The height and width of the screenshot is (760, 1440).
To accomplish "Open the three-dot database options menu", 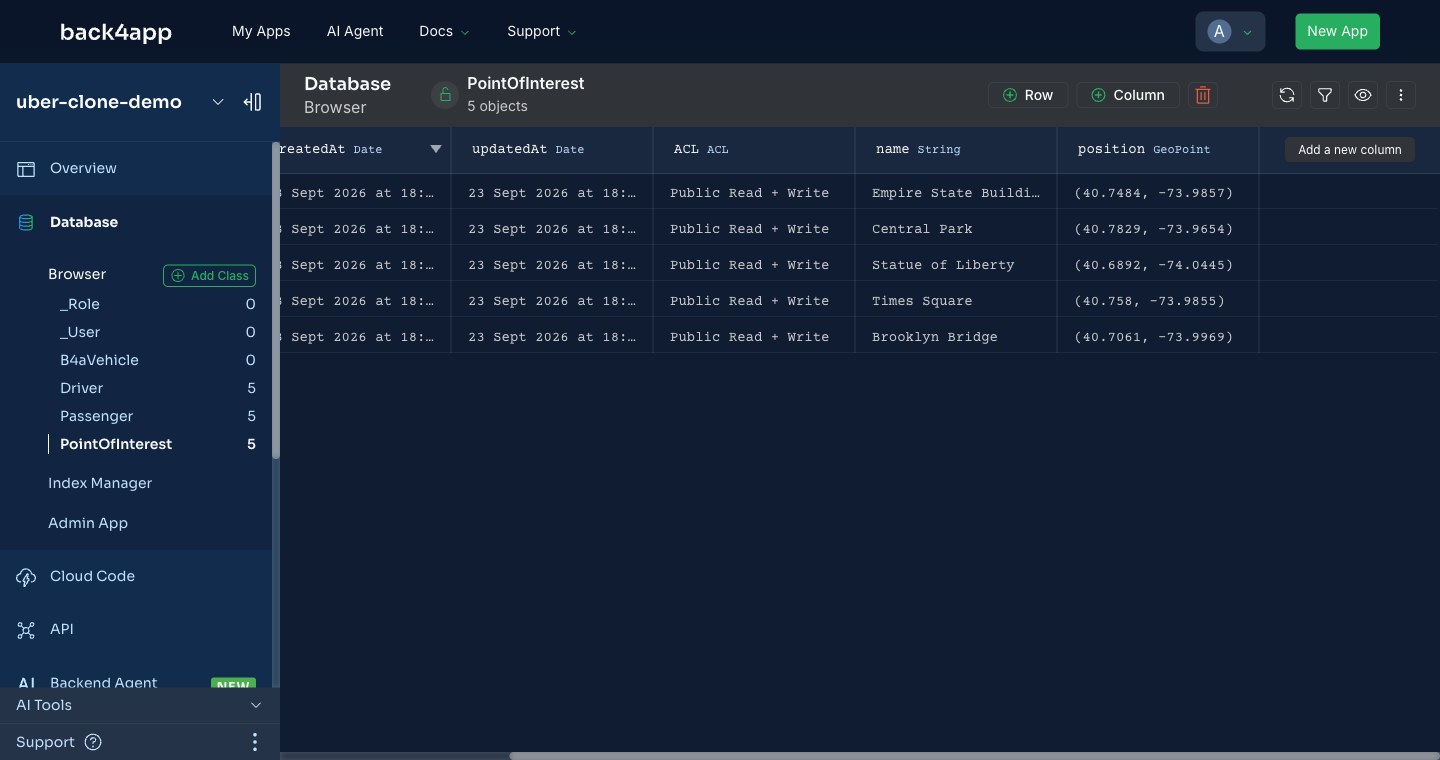I will (1401, 95).
